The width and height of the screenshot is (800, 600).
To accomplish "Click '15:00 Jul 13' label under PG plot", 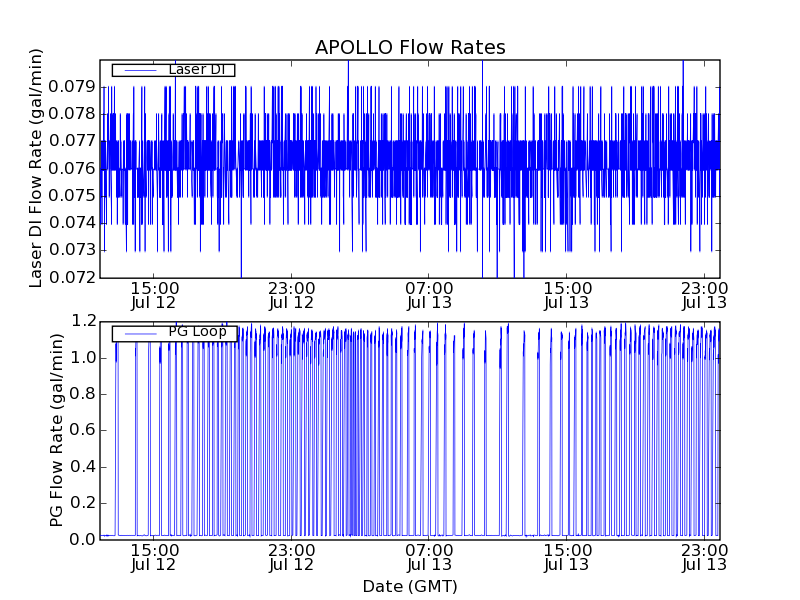I will point(567,558).
